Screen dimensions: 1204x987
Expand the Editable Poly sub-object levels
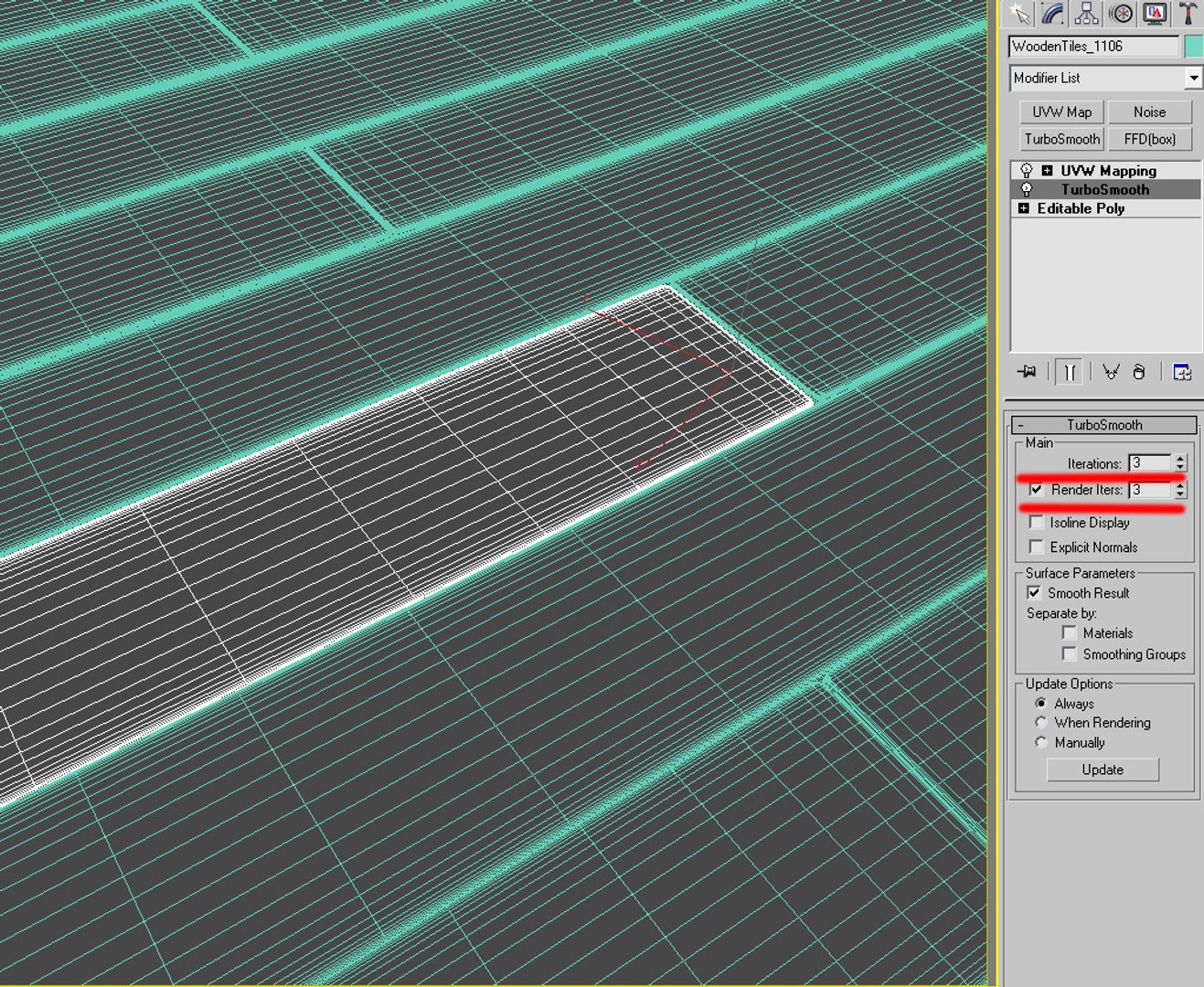point(1023,208)
